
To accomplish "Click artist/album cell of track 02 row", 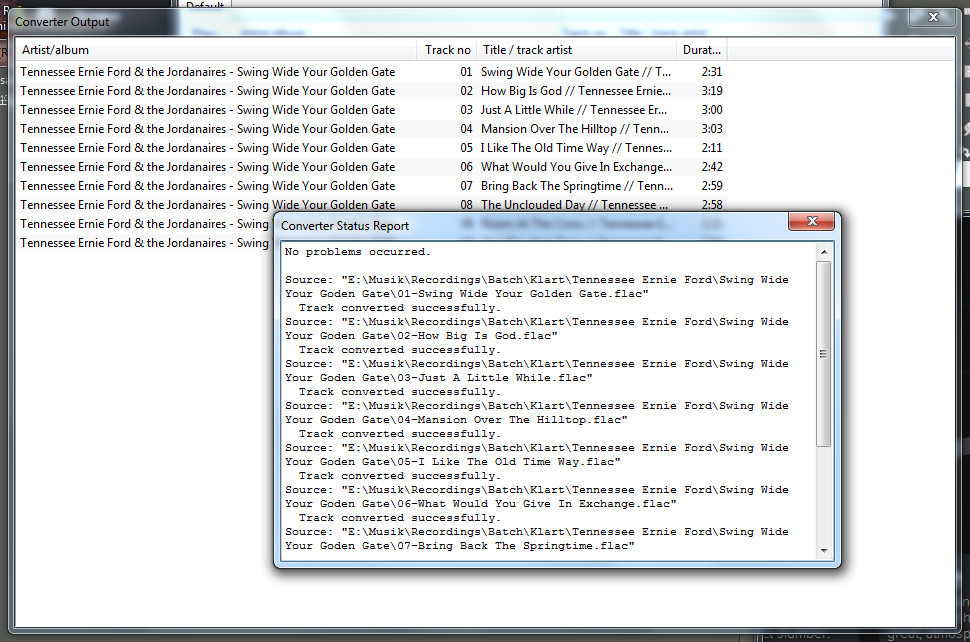I will [207, 91].
